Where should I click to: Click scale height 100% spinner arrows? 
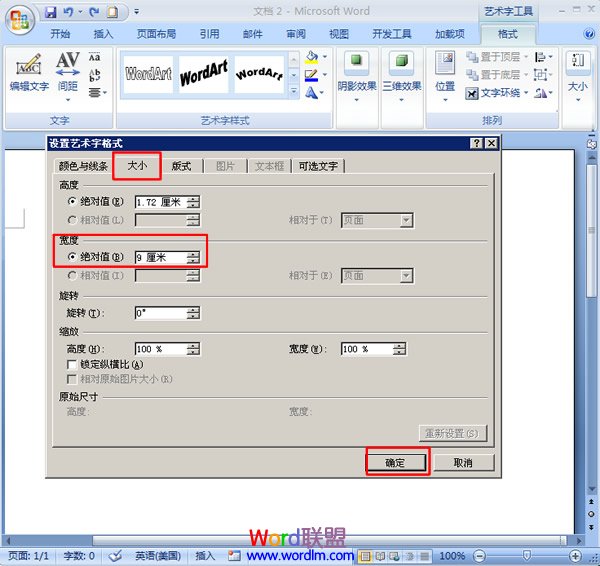194,349
